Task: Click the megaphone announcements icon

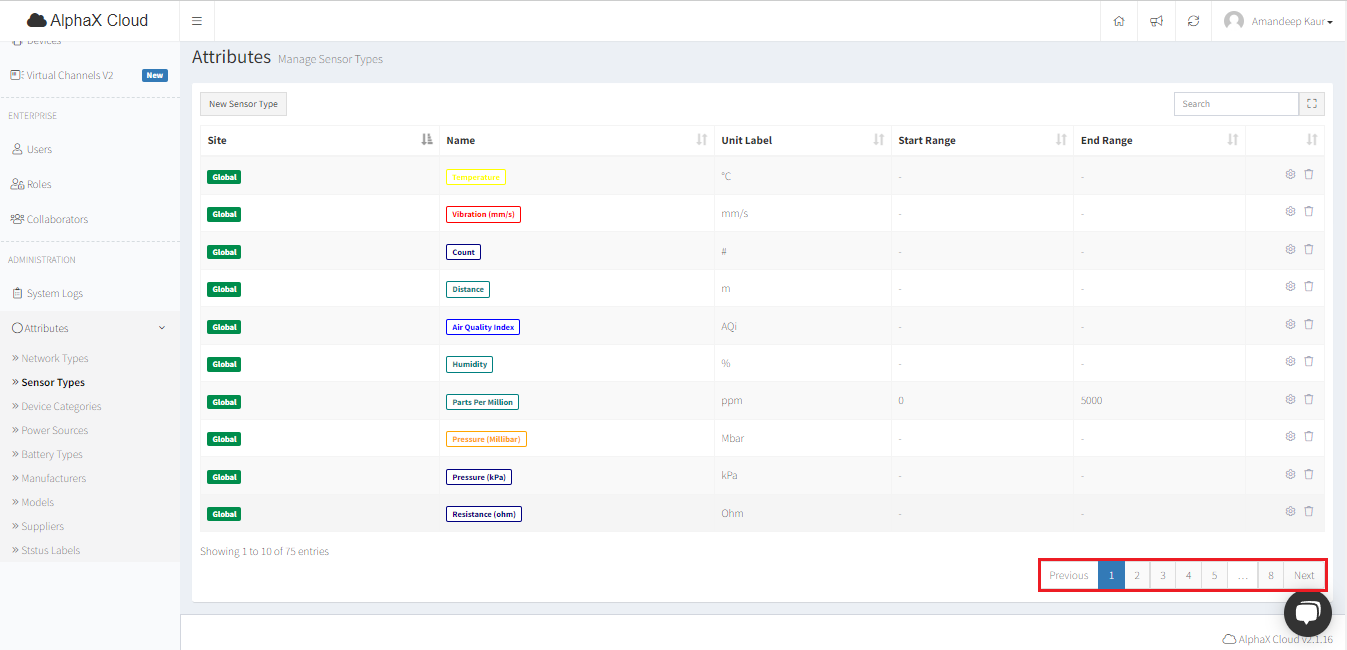Action: [1156, 21]
